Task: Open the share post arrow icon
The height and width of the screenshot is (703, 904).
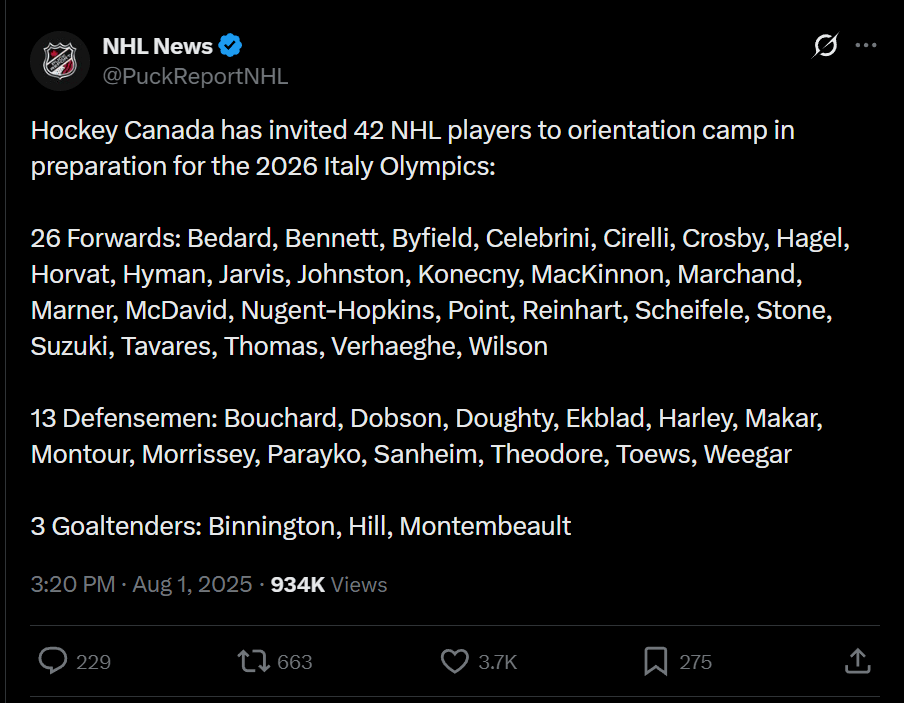Action: (857, 661)
